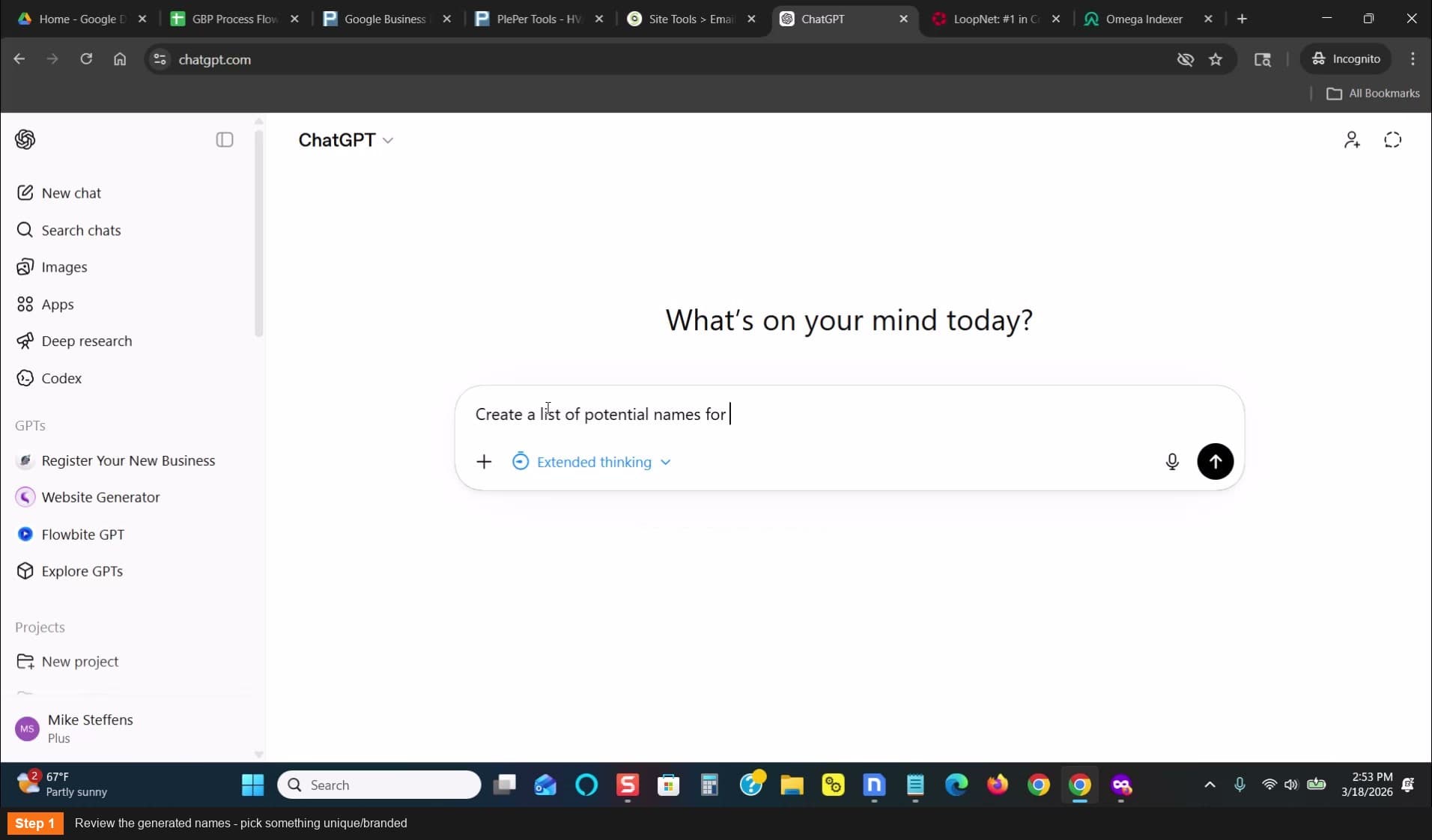Screen dimensions: 1432x840
Task: Open the clock showing 2:53 PM
Action: click(x=1367, y=785)
